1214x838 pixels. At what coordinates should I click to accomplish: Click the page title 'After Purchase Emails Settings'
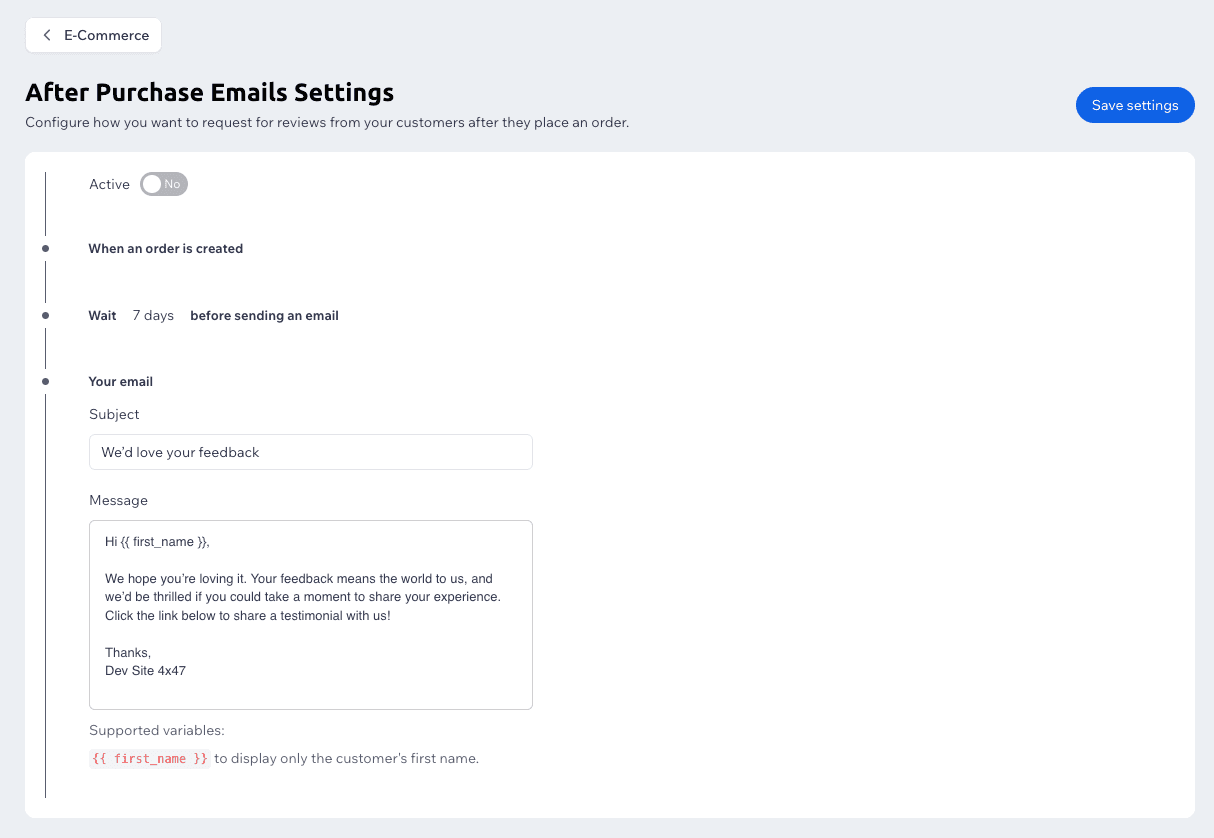(209, 92)
